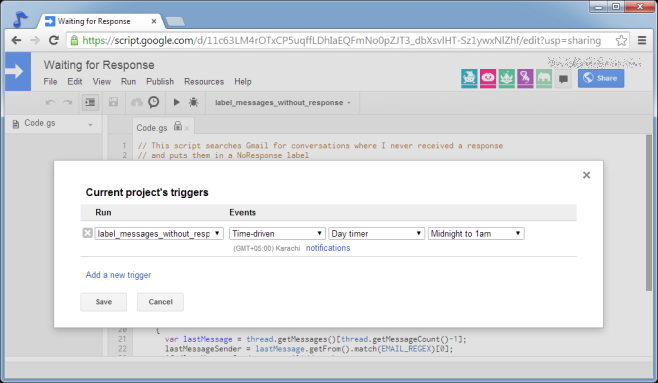Close the Waiting for Response browser tab
The height and width of the screenshot is (383, 658).
[x=154, y=21]
